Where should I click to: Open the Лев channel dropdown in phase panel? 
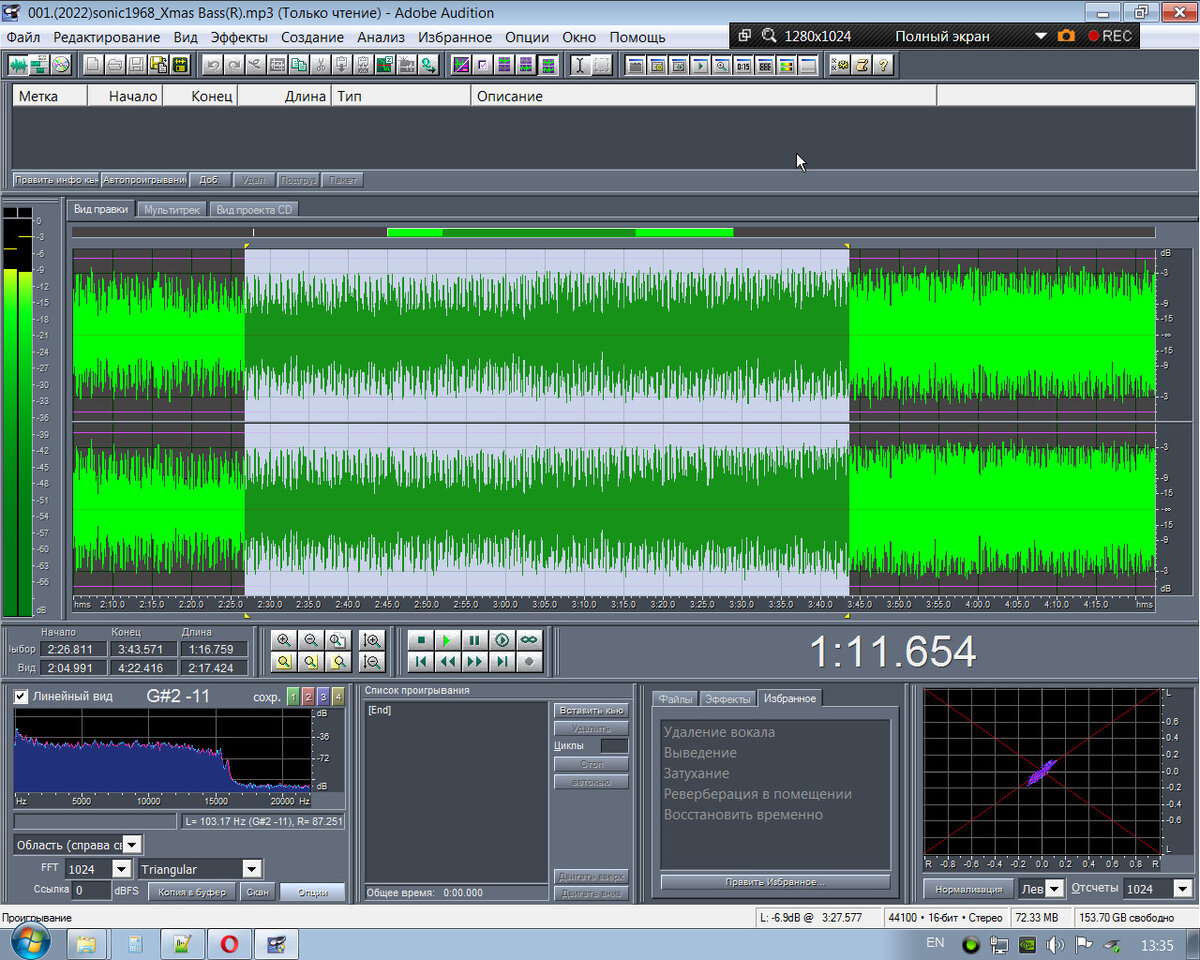tap(1054, 888)
